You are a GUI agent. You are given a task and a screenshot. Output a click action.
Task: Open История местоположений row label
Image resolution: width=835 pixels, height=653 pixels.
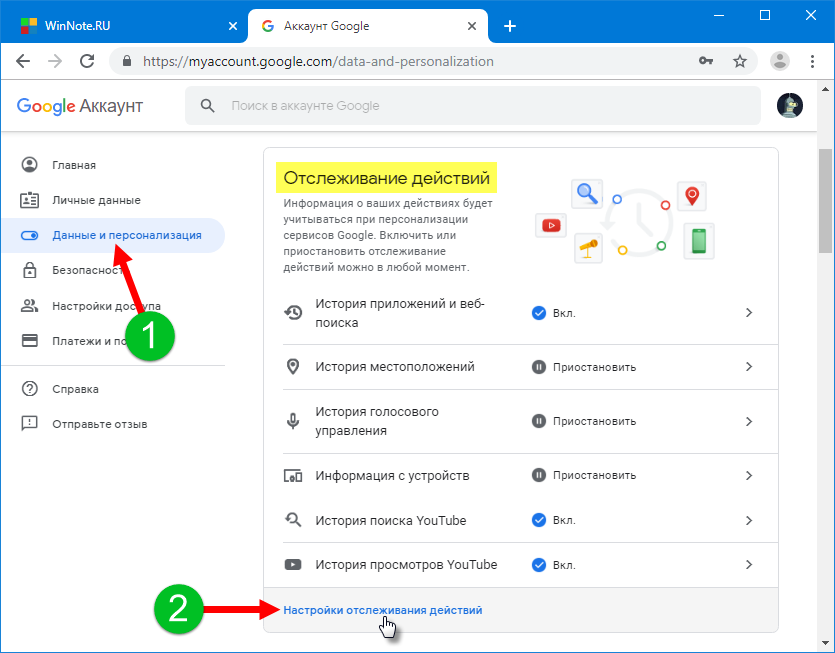(x=395, y=366)
